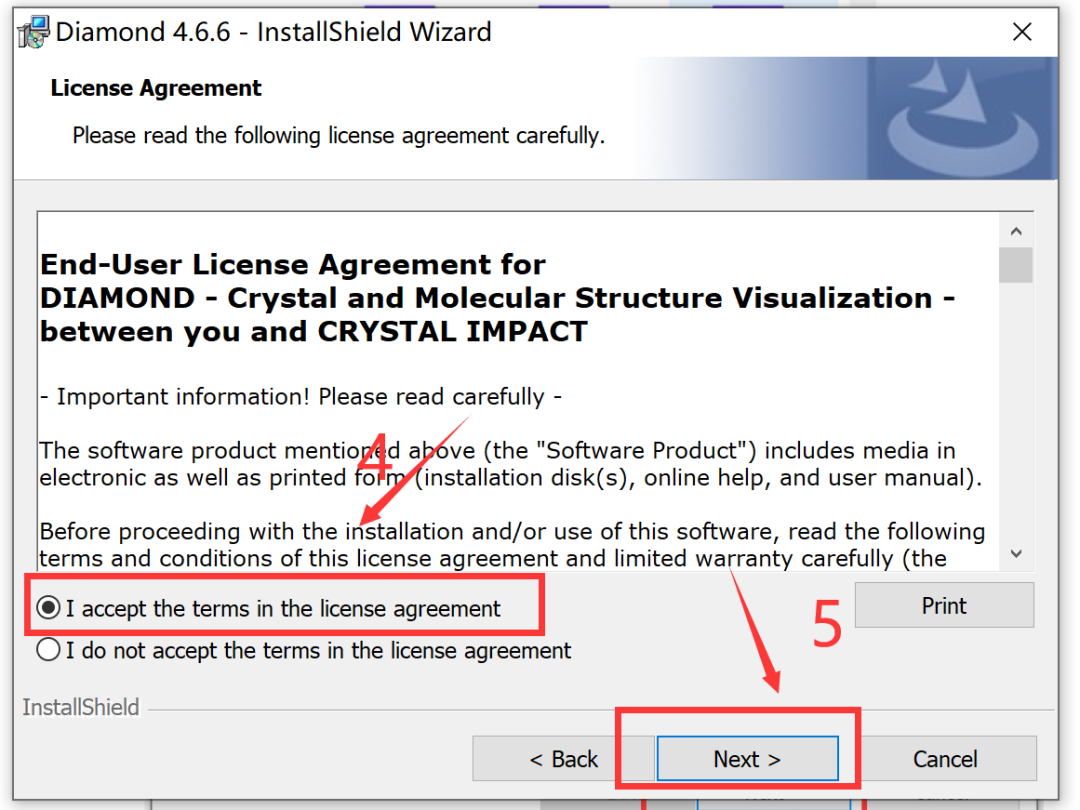Click the license text scroll-up arrow
This screenshot has width=1080, height=810.
point(1017,232)
